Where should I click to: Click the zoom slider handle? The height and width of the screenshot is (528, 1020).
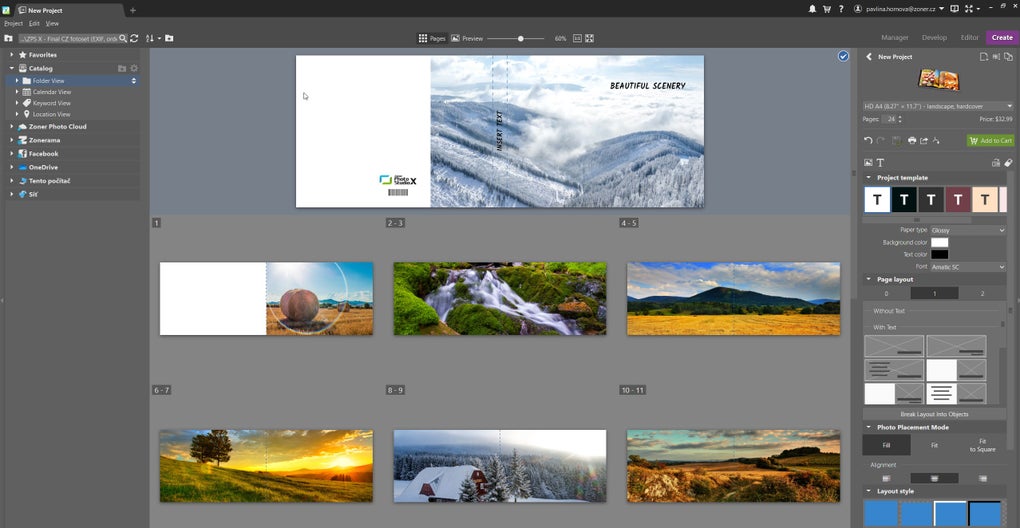(x=520, y=39)
